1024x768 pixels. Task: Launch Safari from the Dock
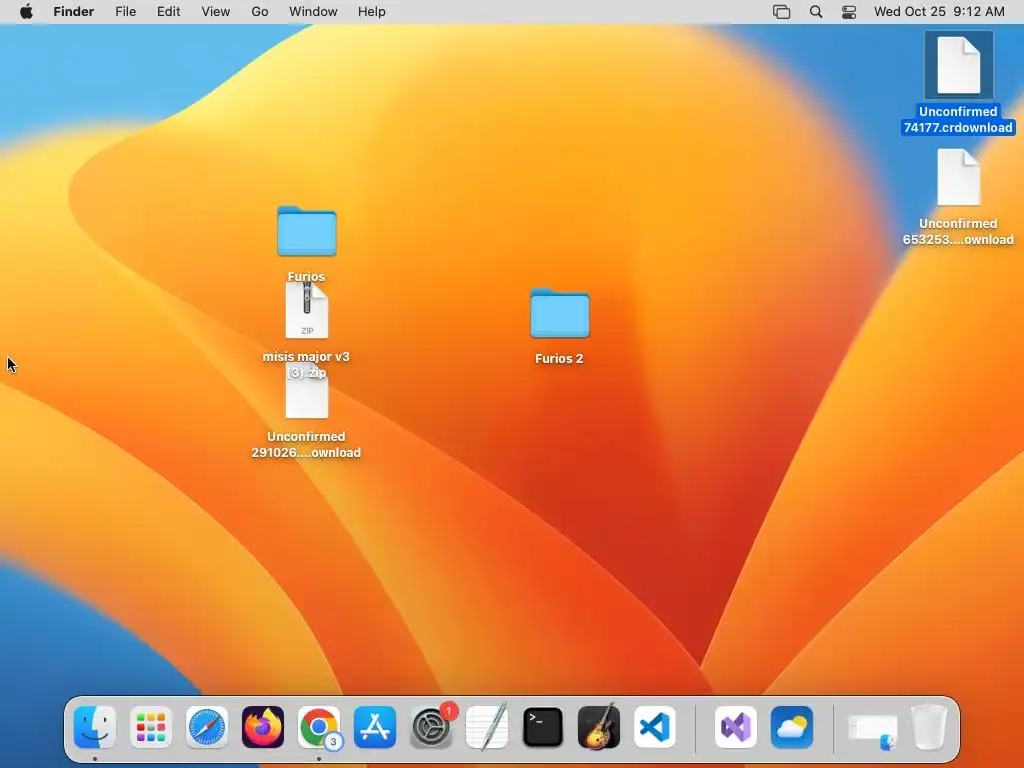pyautogui.click(x=207, y=727)
